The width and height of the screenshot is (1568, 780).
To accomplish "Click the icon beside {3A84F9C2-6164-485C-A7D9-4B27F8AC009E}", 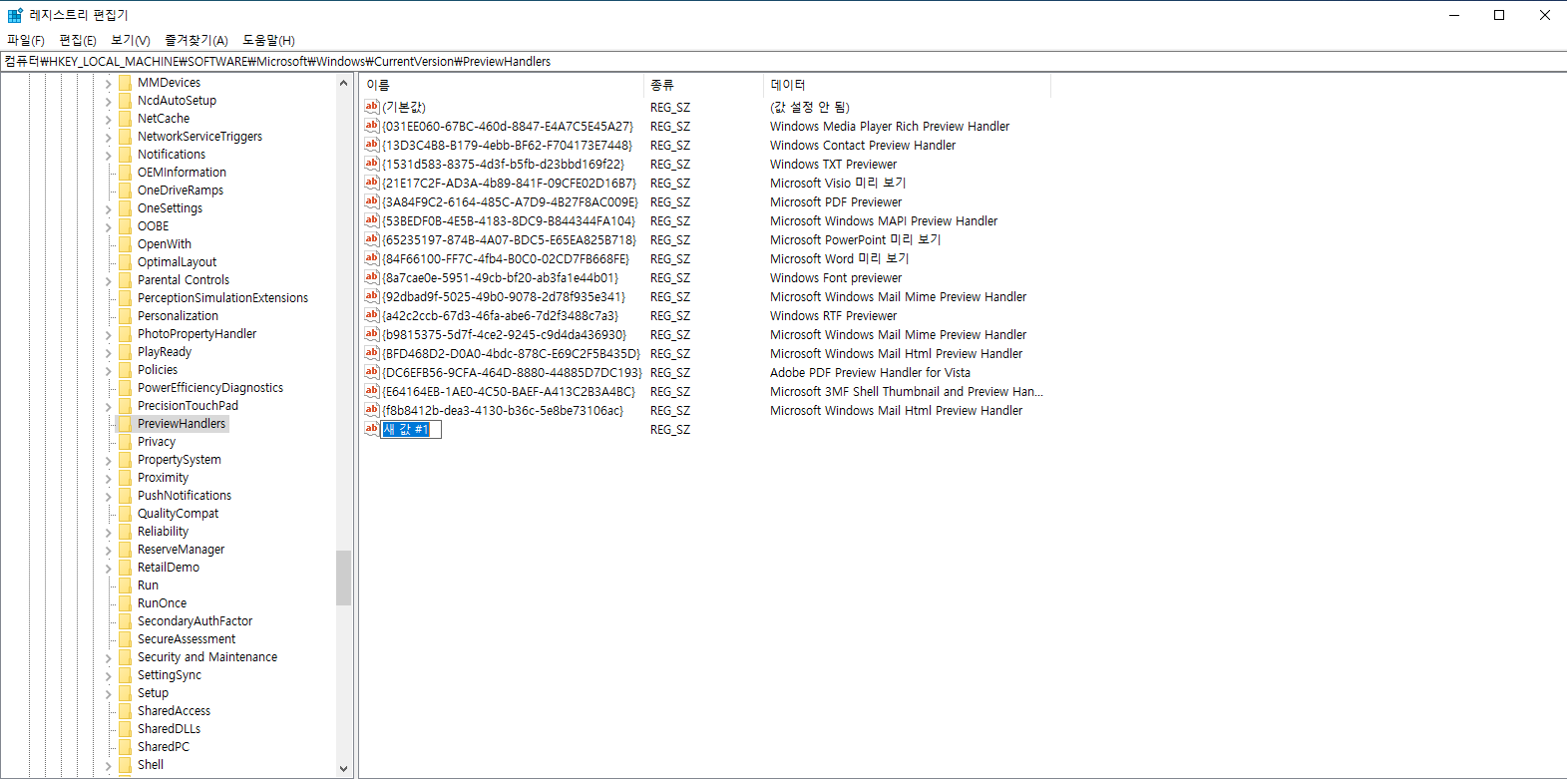I will 372,201.
